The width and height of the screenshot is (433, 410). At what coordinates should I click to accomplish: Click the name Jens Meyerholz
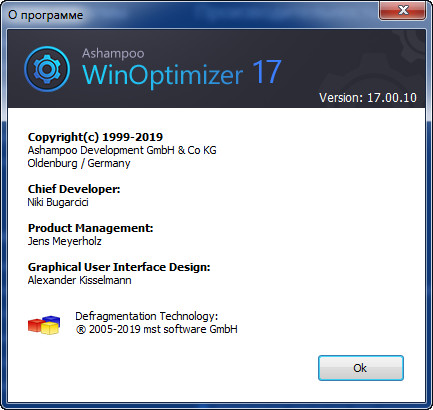tap(65, 241)
